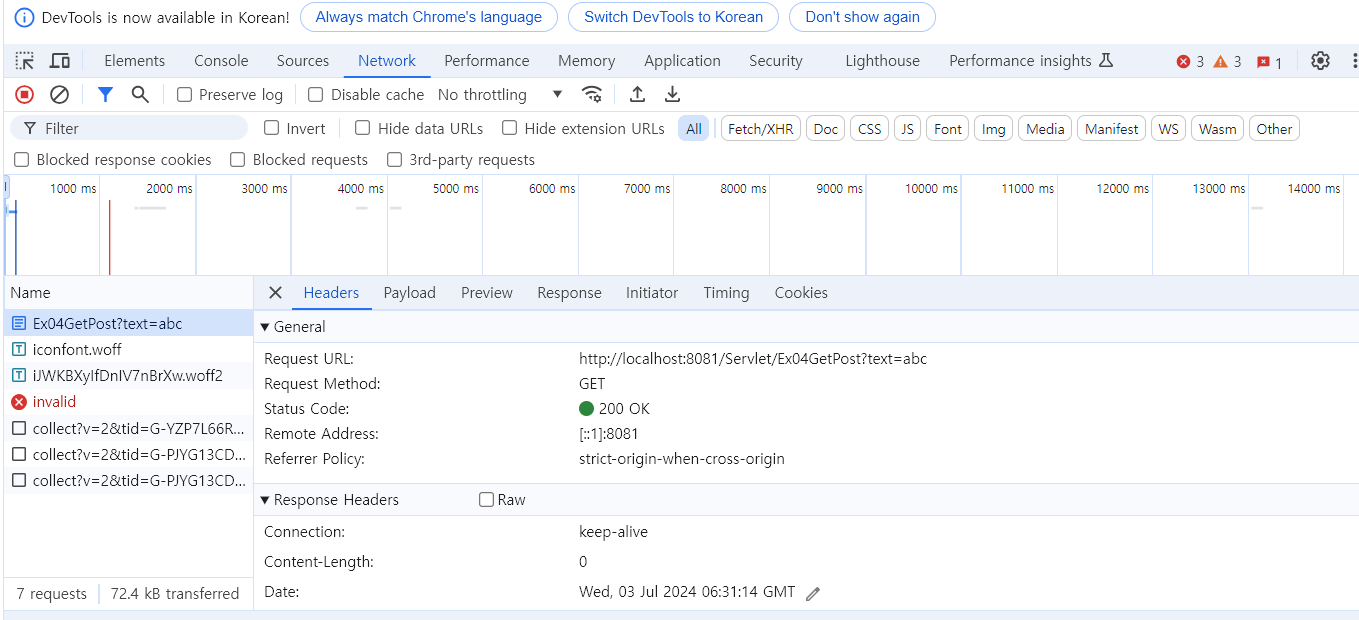Click the inspect element selector icon
The width and height of the screenshot is (1359, 620).
(x=25, y=61)
